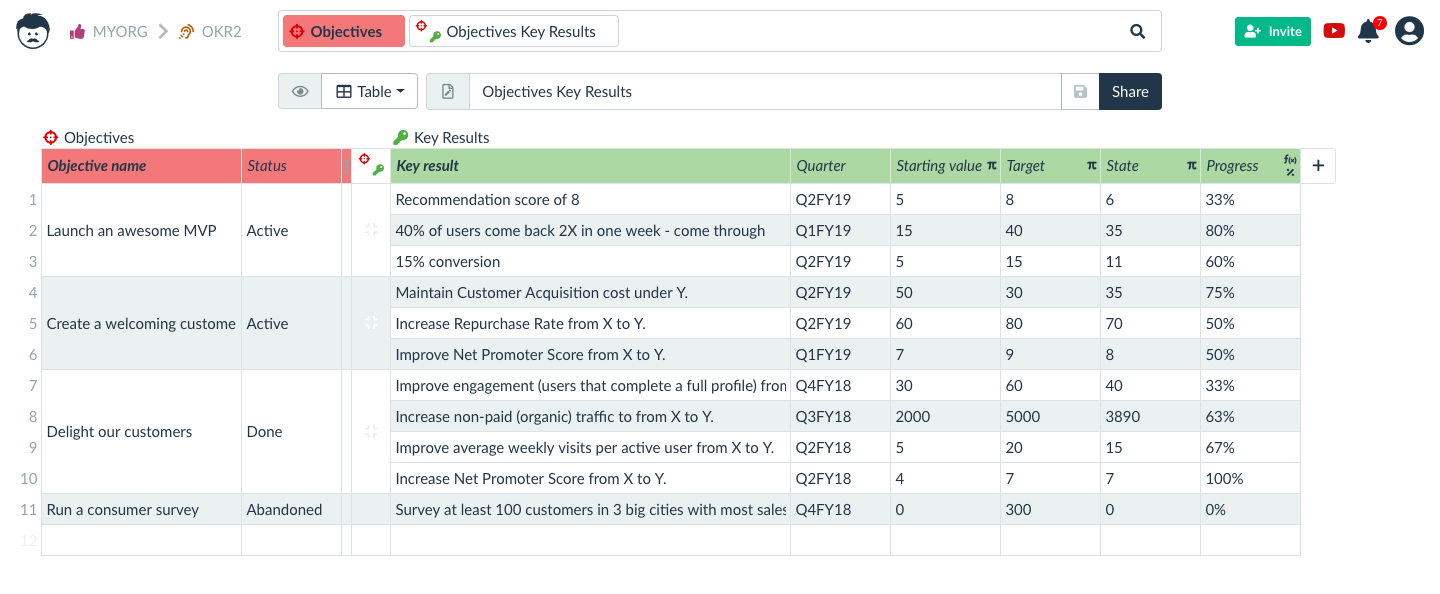Click the link icon in table header
1440x594 pixels.
click(x=371, y=166)
